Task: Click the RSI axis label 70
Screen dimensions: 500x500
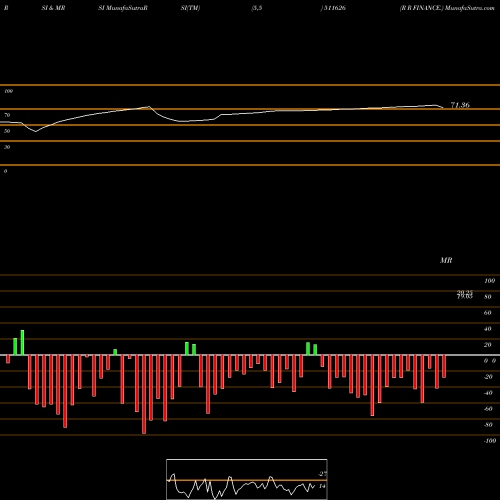Action: [7, 115]
